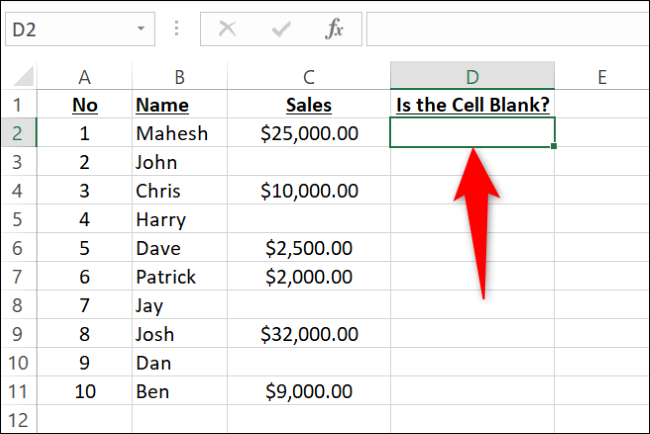Click the three-dot formula bar resize handle
This screenshot has height=434, width=650.
pos(177,28)
